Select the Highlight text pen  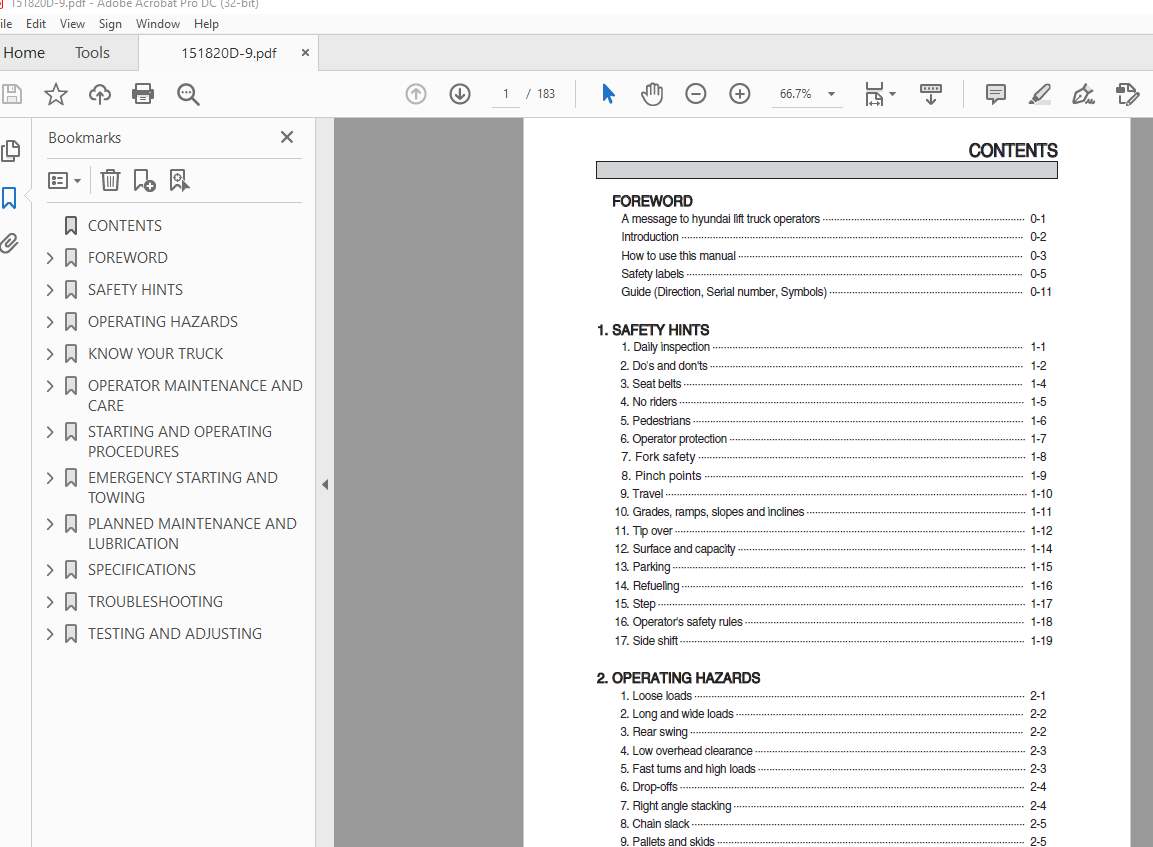tap(1040, 94)
